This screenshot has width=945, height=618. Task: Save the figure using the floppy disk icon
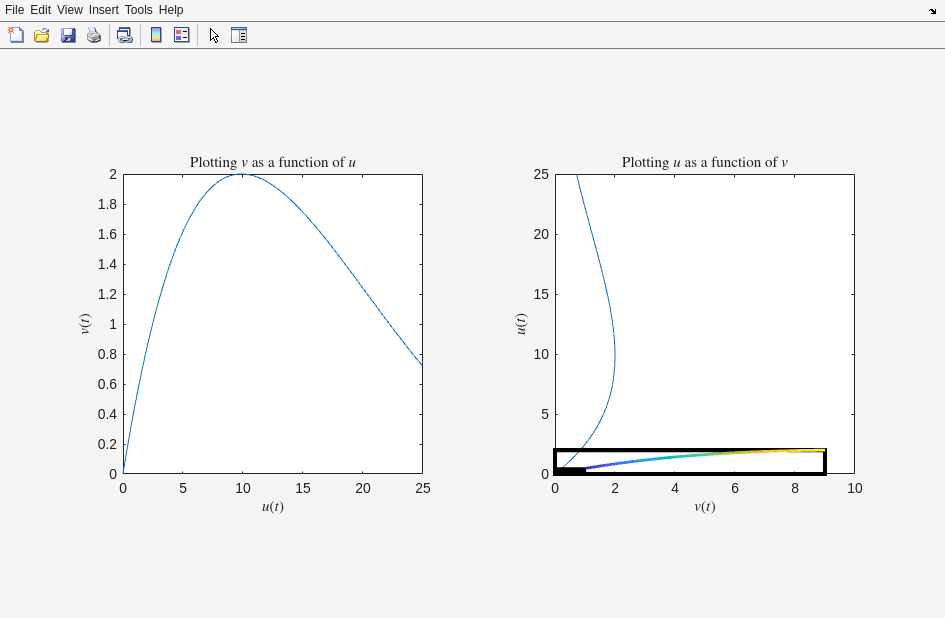(68, 35)
